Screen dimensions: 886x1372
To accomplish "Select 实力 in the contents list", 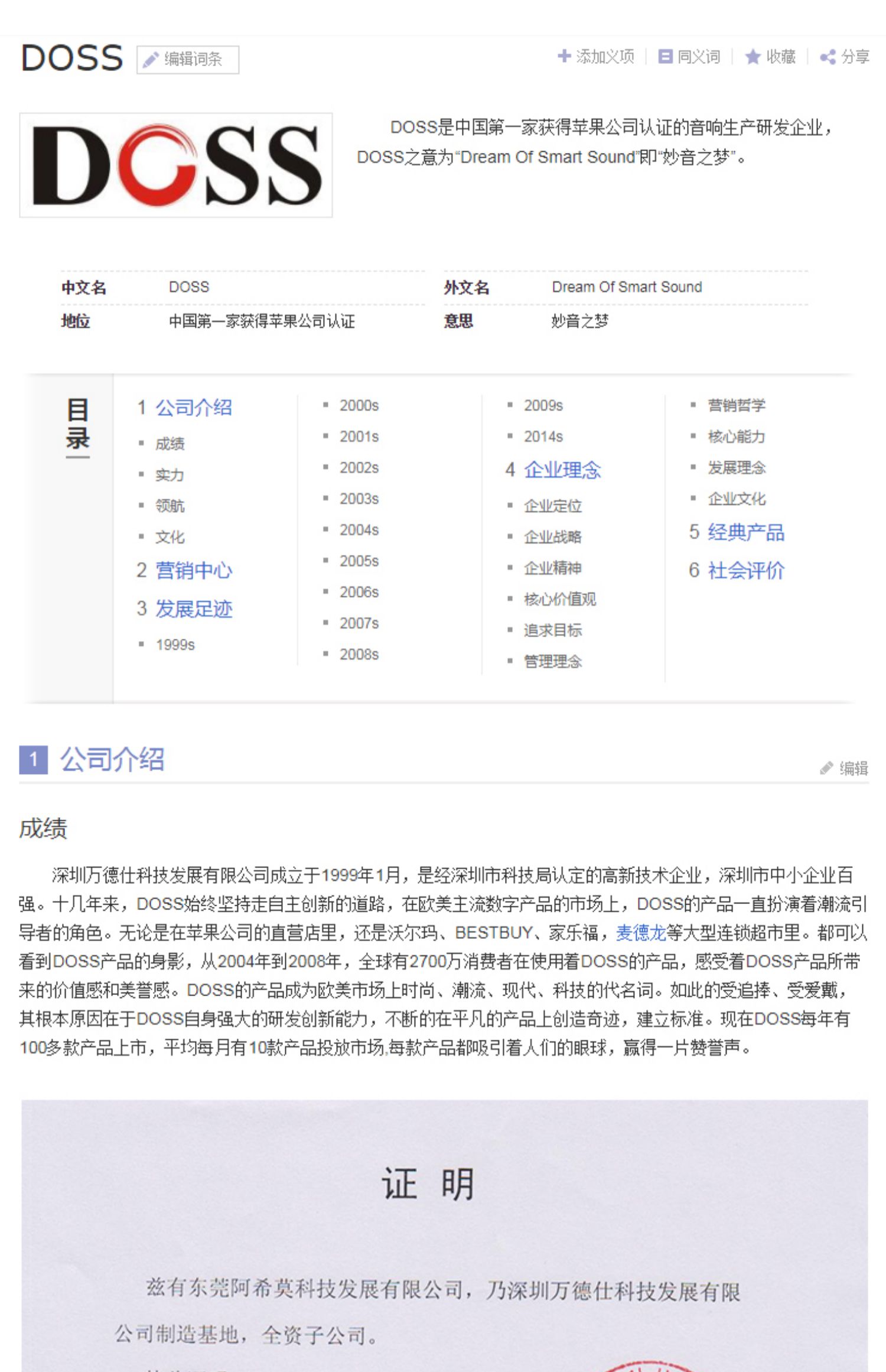I will pyautogui.click(x=170, y=474).
